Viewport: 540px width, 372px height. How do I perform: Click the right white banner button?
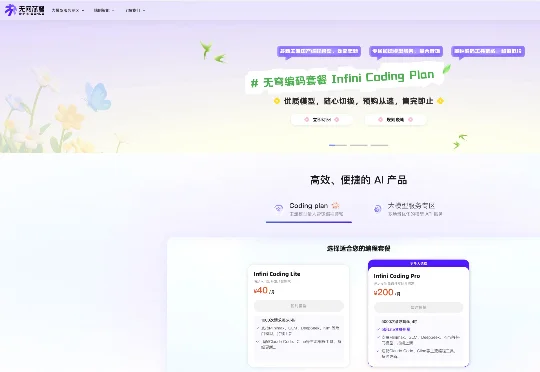tap(395, 120)
